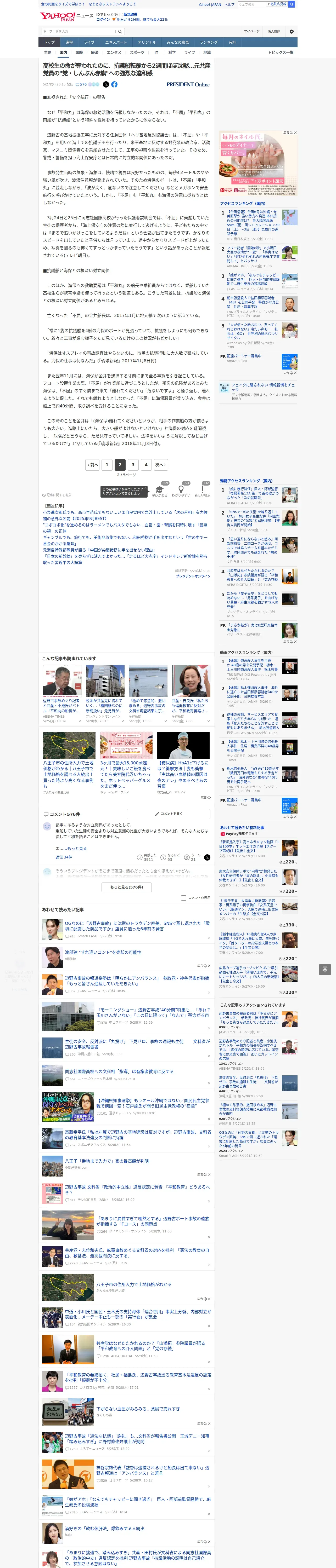Click the back-to-top arrow button

pyautogui.click(x=325, y=969)
